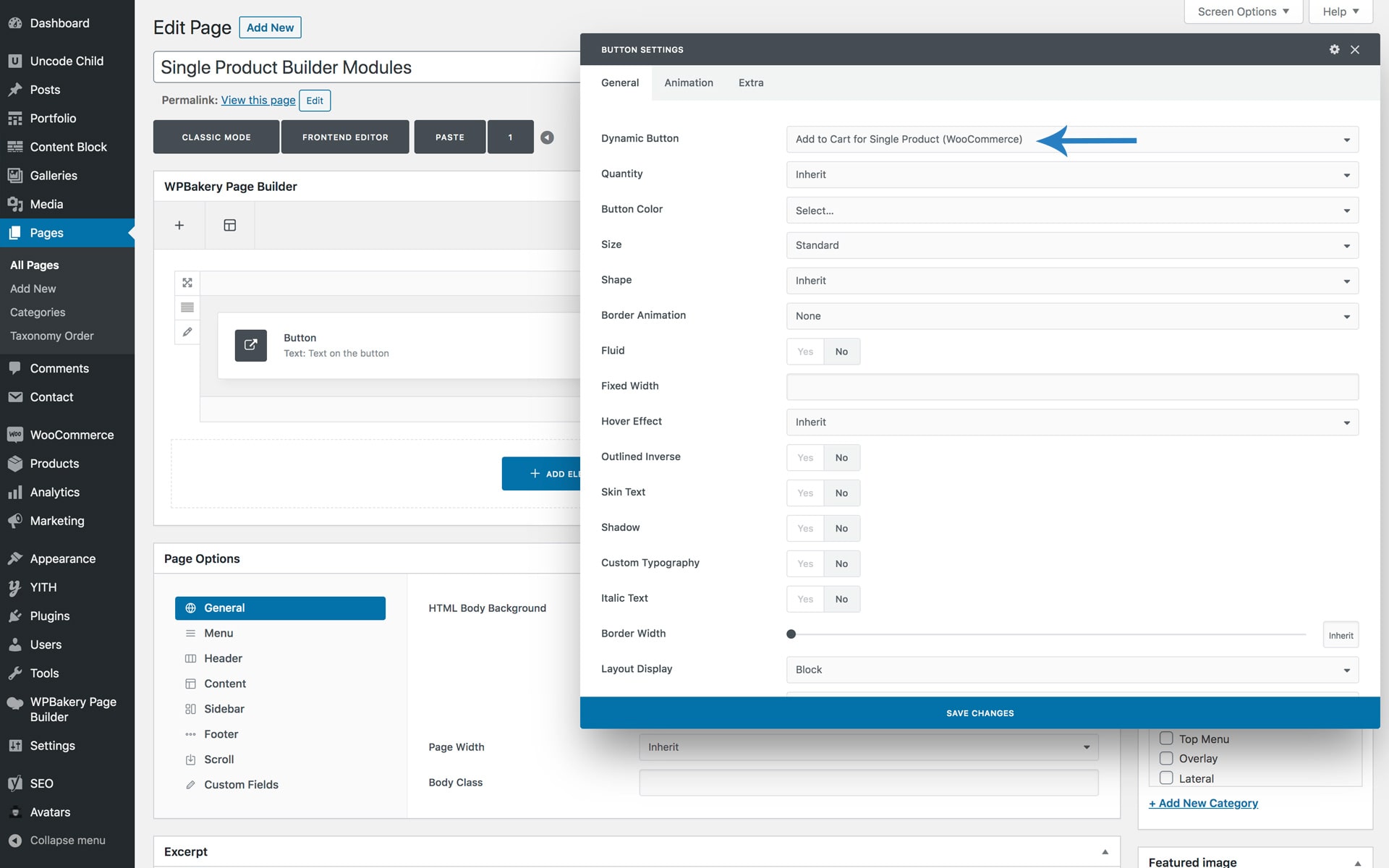Click into the Fixed Width input field

[x=1071, y=387]
